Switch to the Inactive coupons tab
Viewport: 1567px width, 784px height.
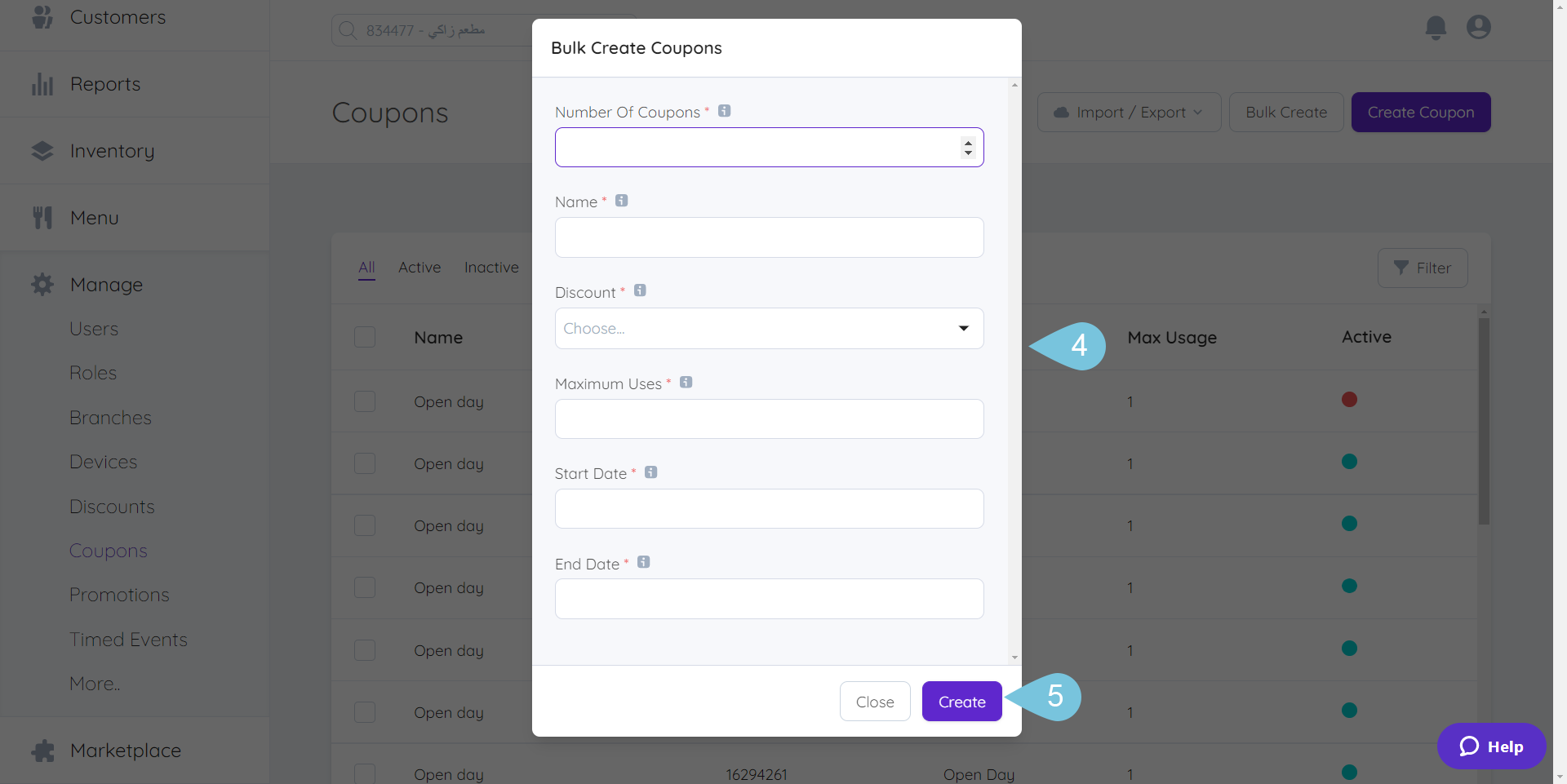coord(491,267)
